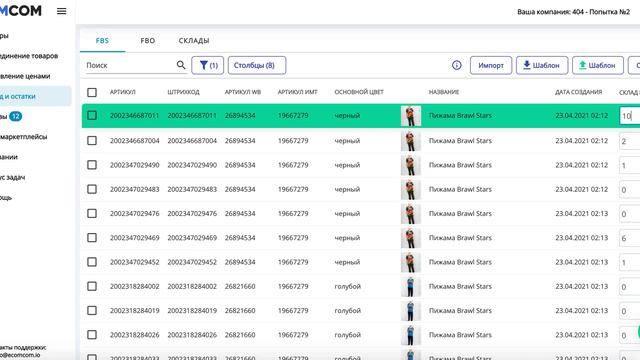Click the COM logo
The width and height of the screenshot is (640, 360).
(x=21, y=11)
